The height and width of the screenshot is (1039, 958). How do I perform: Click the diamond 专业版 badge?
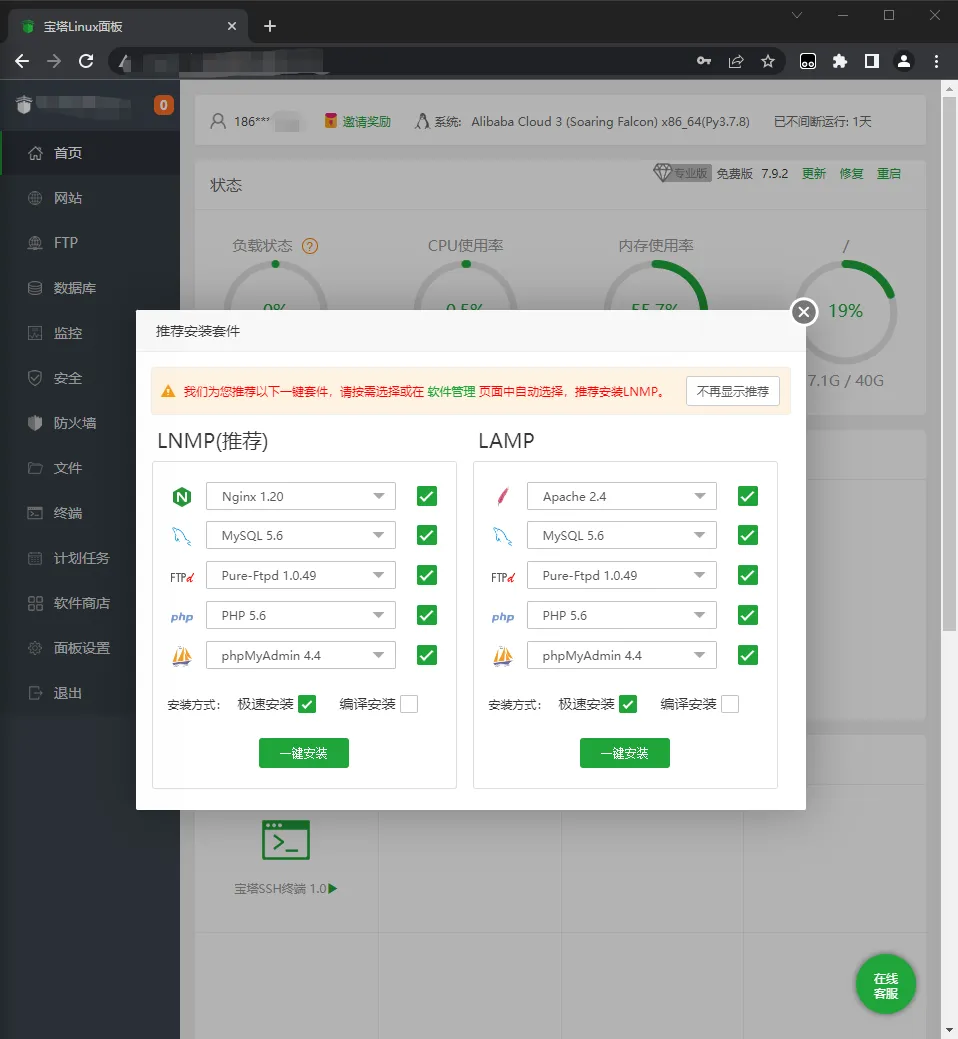[682, 173]
